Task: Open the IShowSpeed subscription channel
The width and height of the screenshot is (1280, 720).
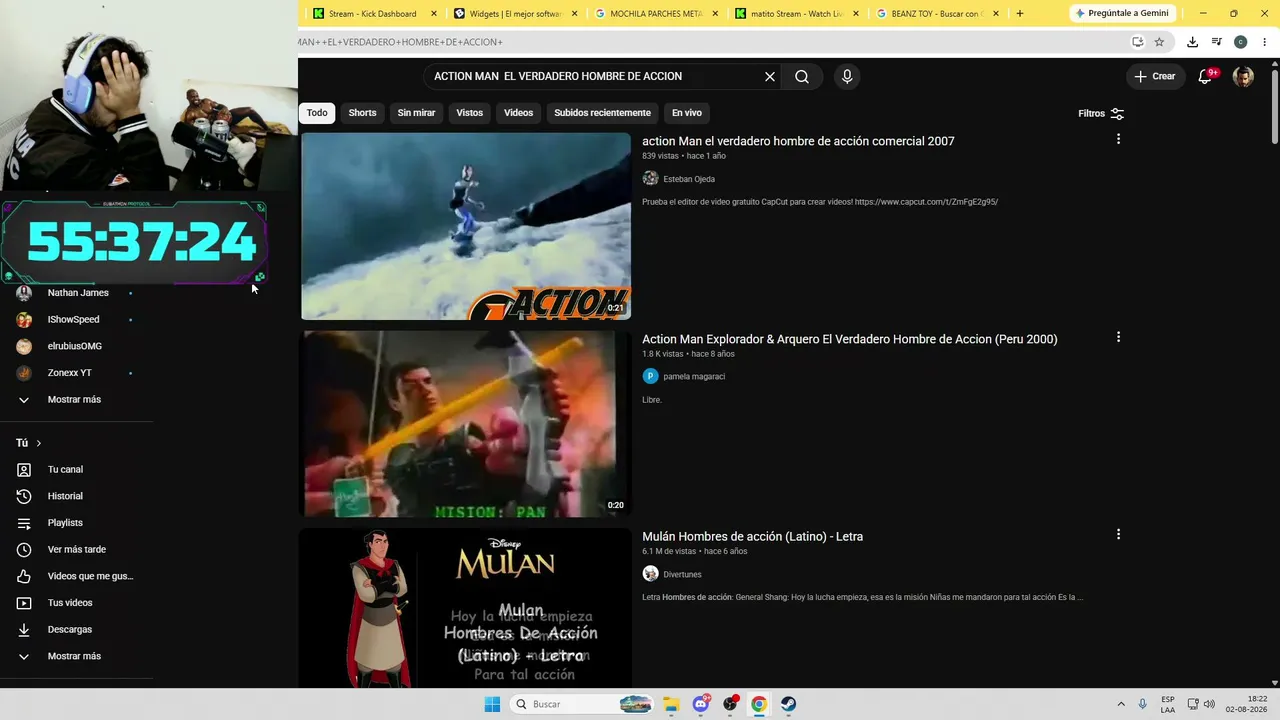Action: point(76,319)
